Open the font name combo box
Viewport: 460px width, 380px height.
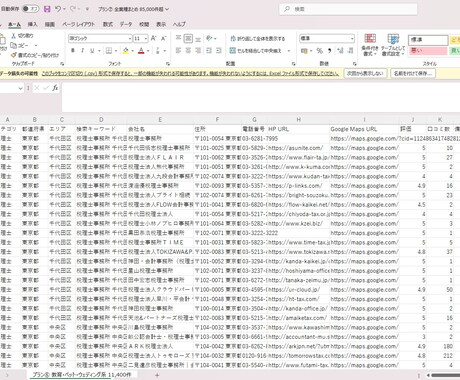(x=100, y=39)
